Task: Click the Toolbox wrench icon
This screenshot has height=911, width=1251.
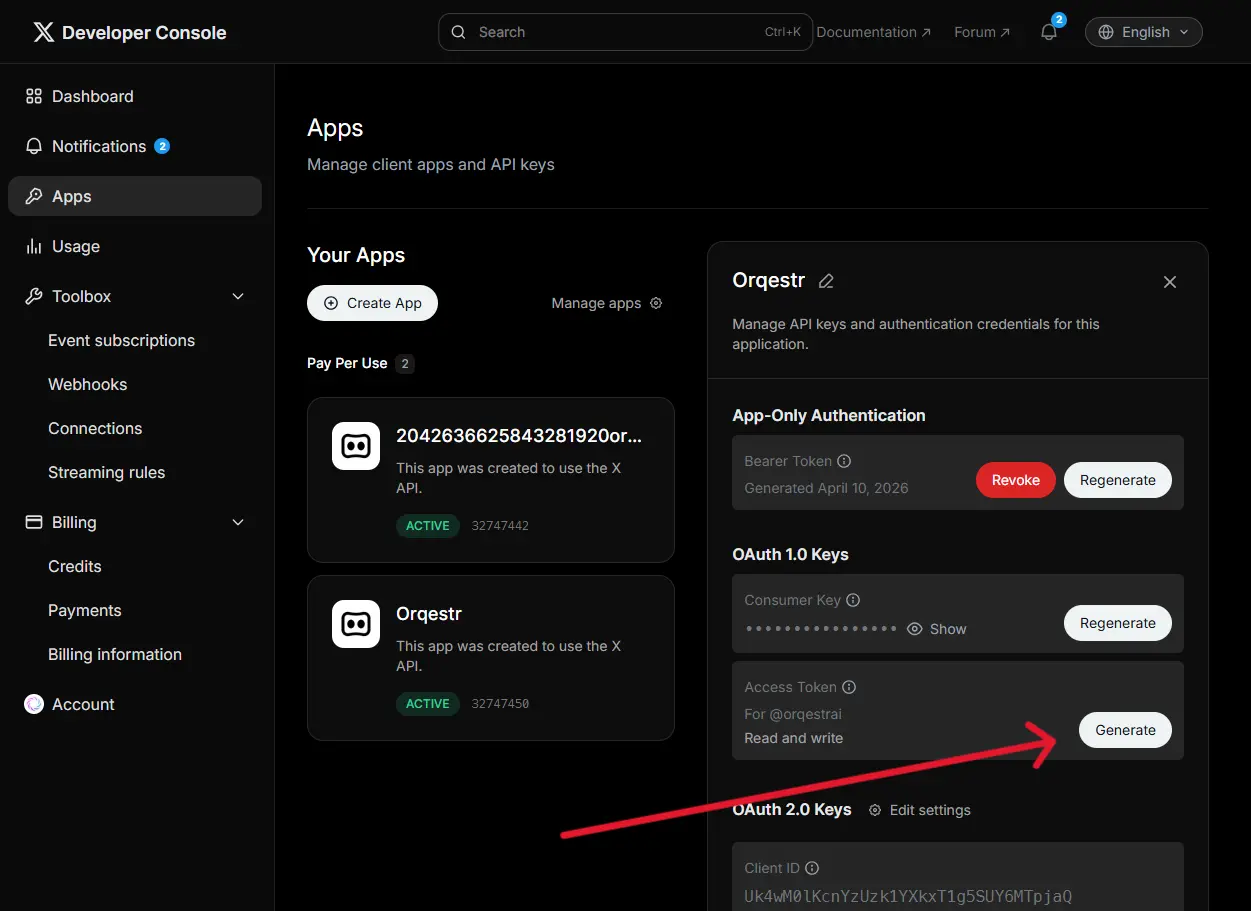Action: click(34, 296)
